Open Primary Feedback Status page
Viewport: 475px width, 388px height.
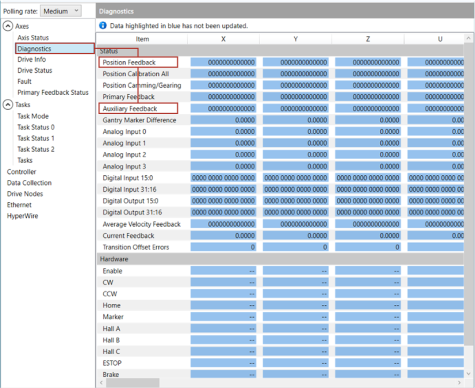[x=53, y=92]
